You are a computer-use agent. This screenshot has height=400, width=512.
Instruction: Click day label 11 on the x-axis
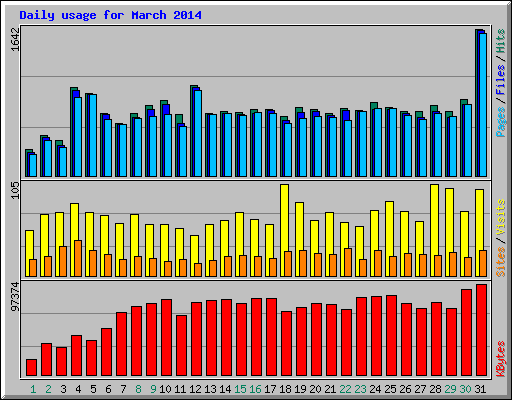tap(180, 389)
